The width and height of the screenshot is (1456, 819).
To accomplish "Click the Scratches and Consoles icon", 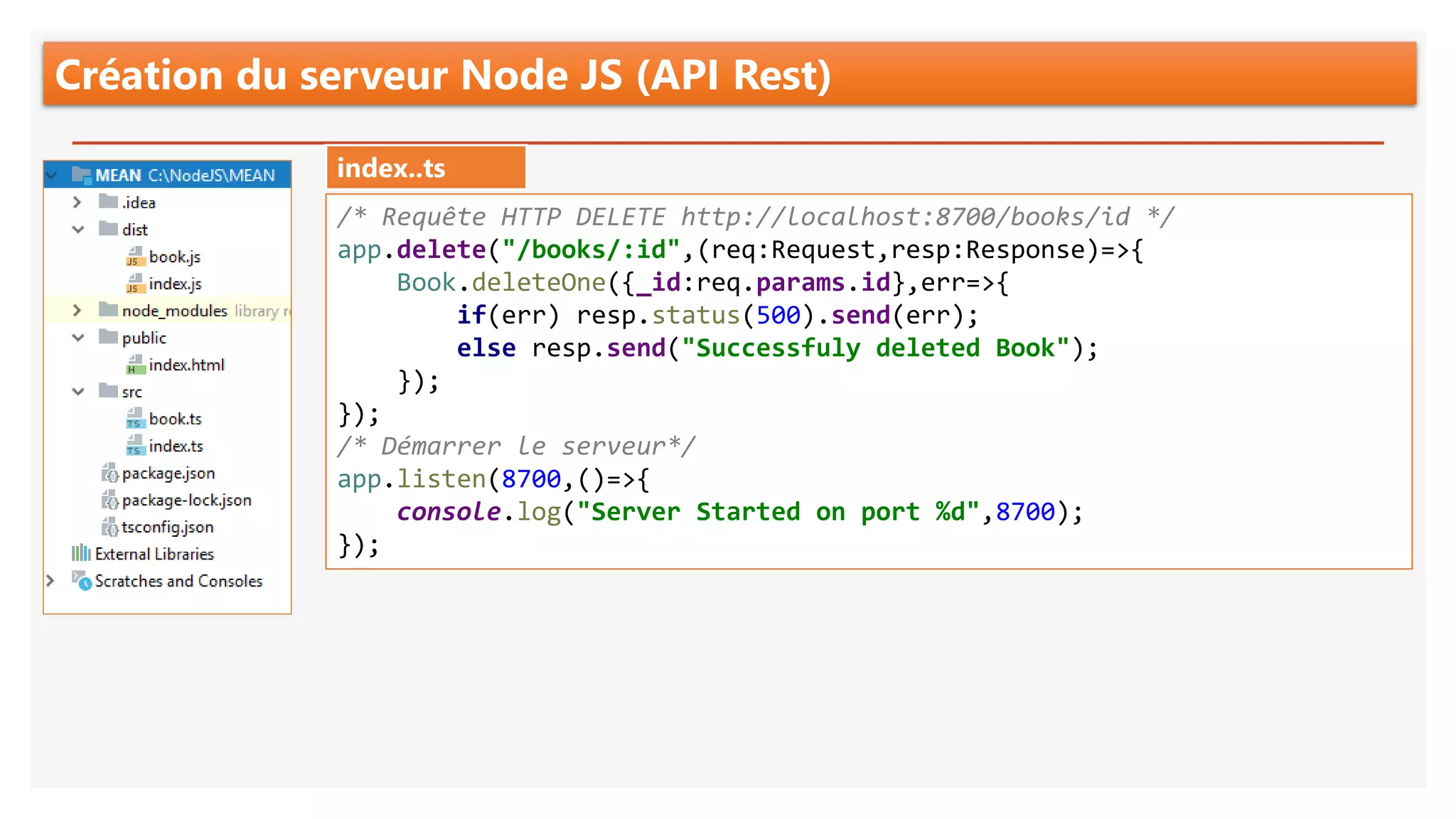I will point(82,581).
